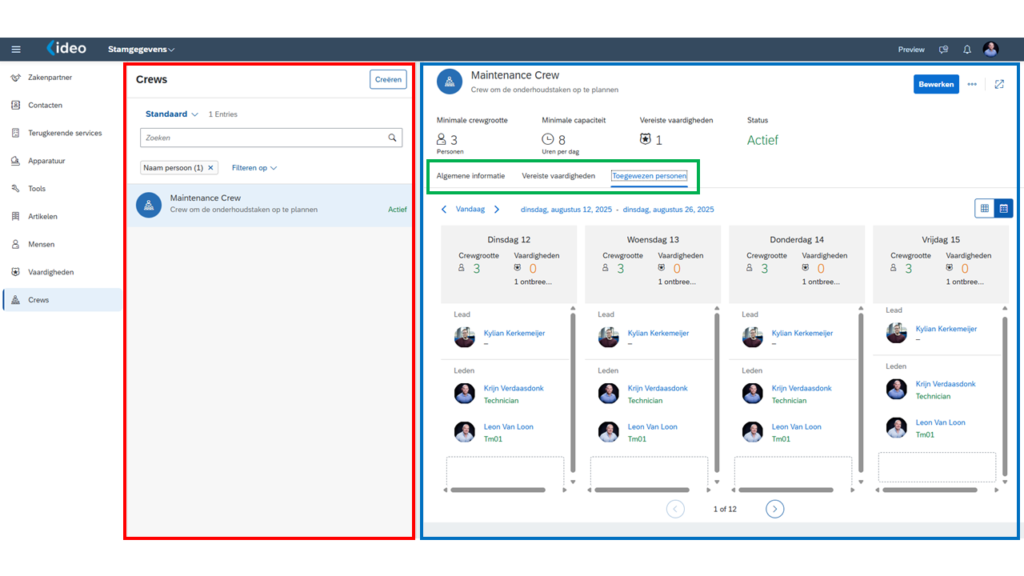
Task: Go to next date range arrow
Action: (x=497, y=210)
